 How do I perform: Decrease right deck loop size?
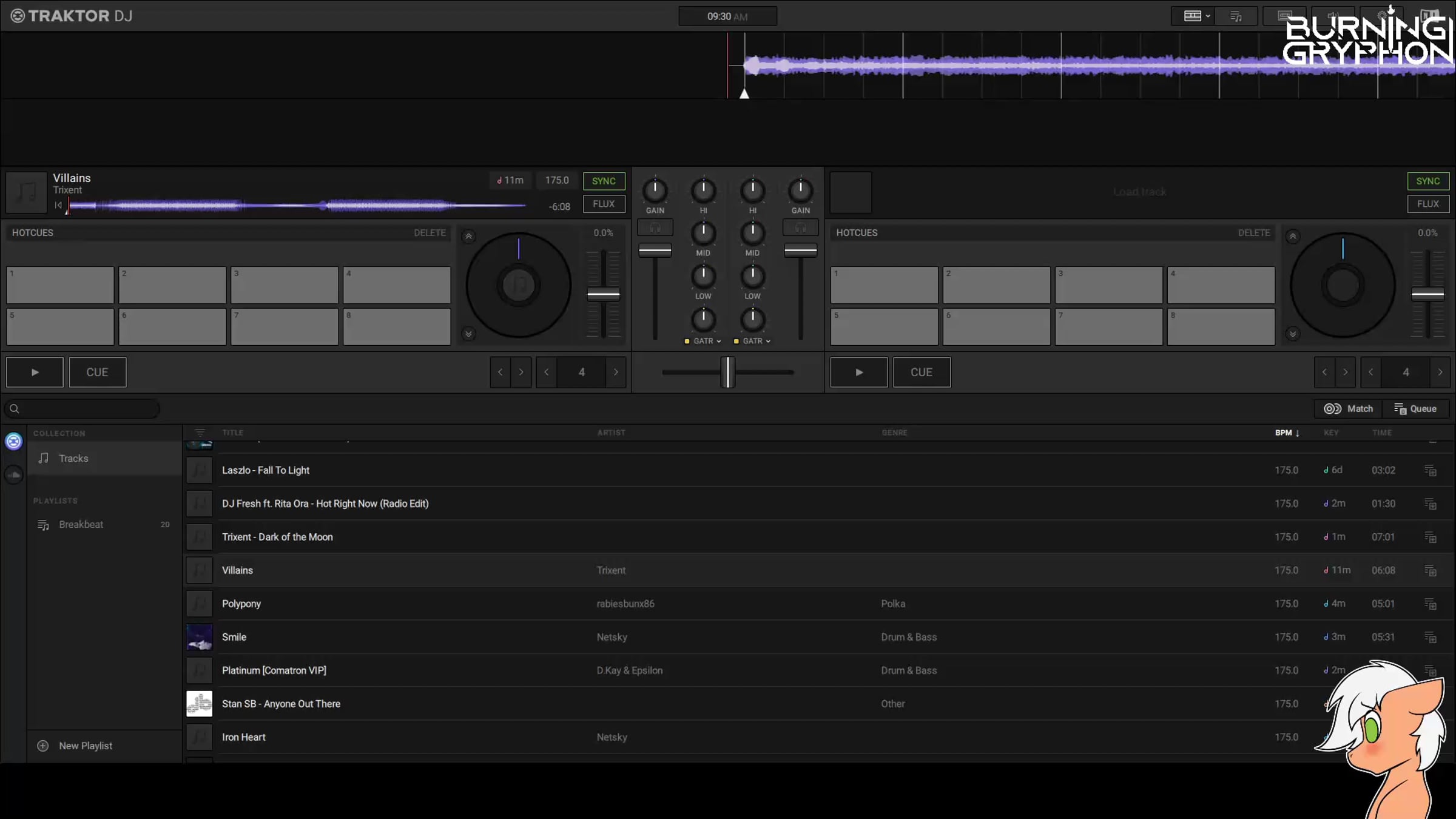pos(1371,372)
